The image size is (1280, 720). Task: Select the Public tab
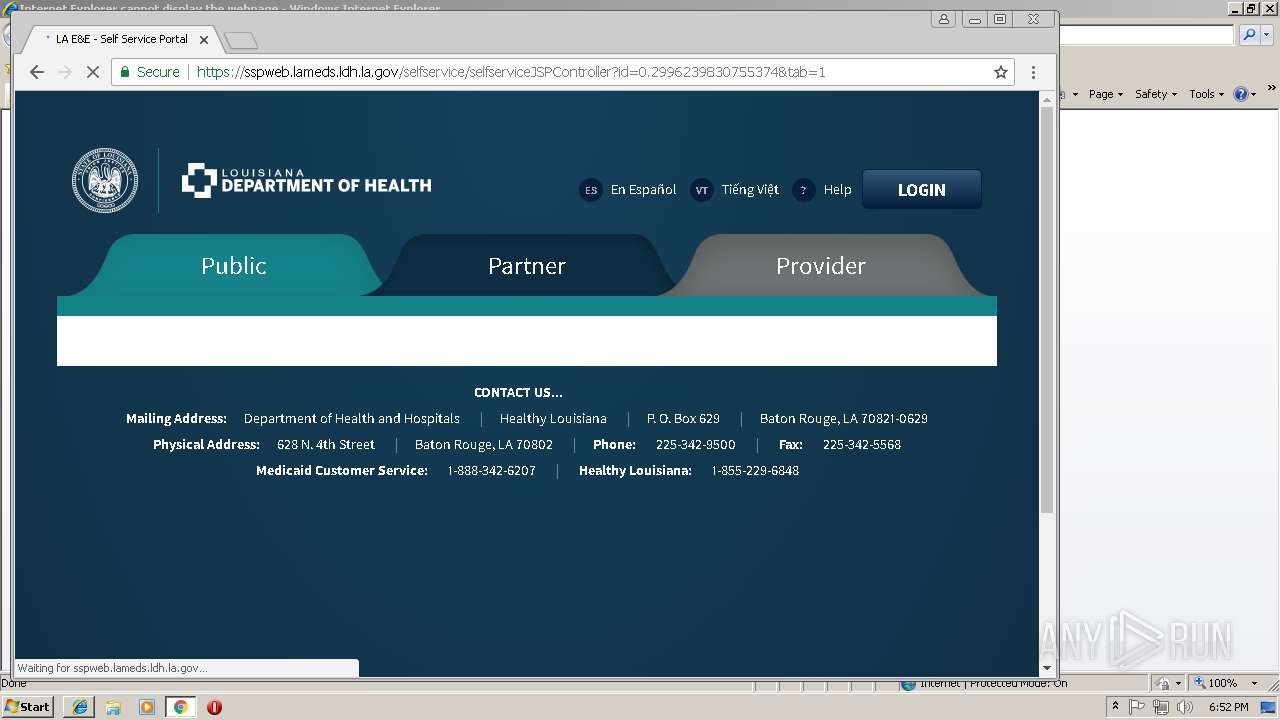(234, 266)
